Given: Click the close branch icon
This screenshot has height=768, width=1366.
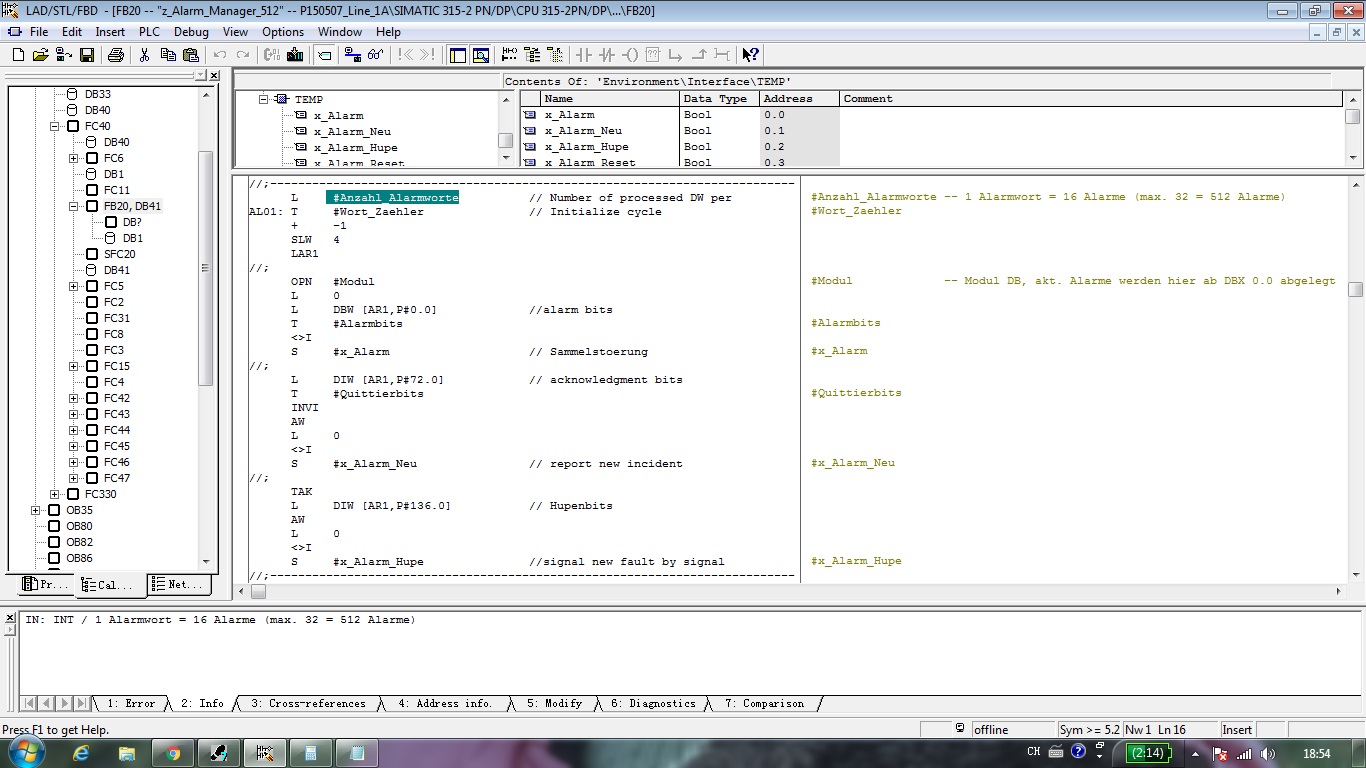Looking at the screenshot, I should point(699,55).
